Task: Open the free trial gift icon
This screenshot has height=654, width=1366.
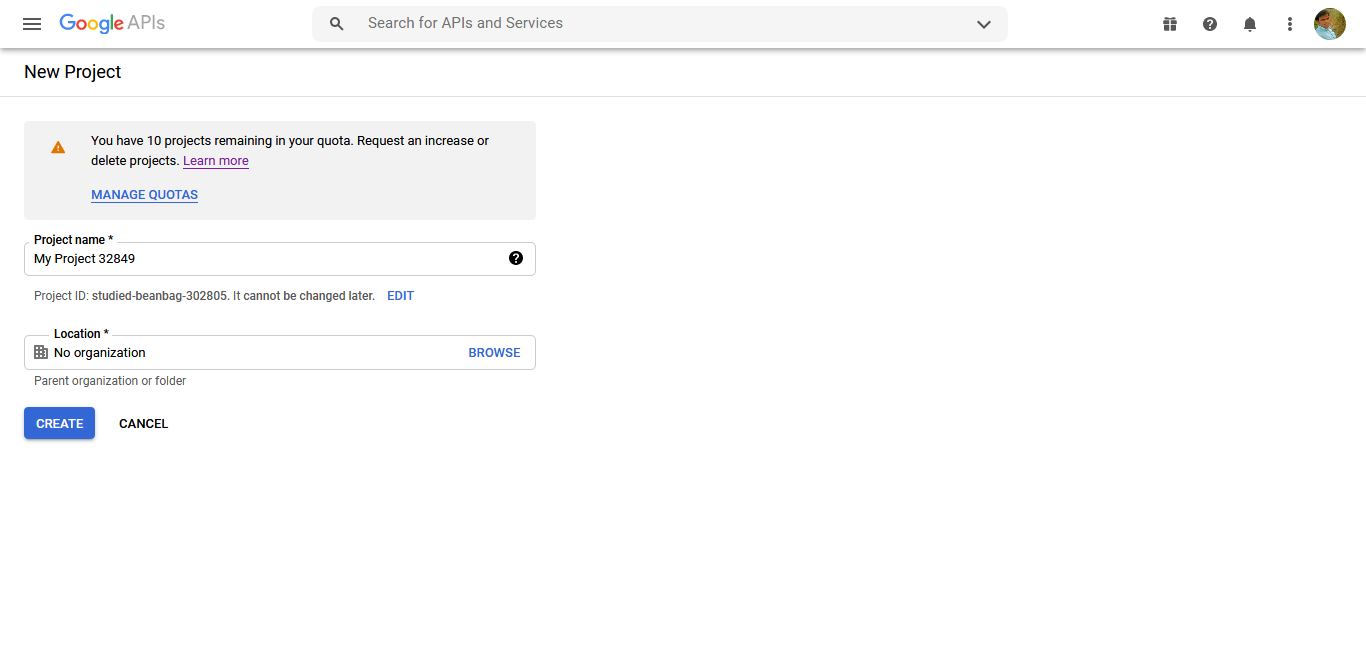Action: click(x=1170, y=24)
